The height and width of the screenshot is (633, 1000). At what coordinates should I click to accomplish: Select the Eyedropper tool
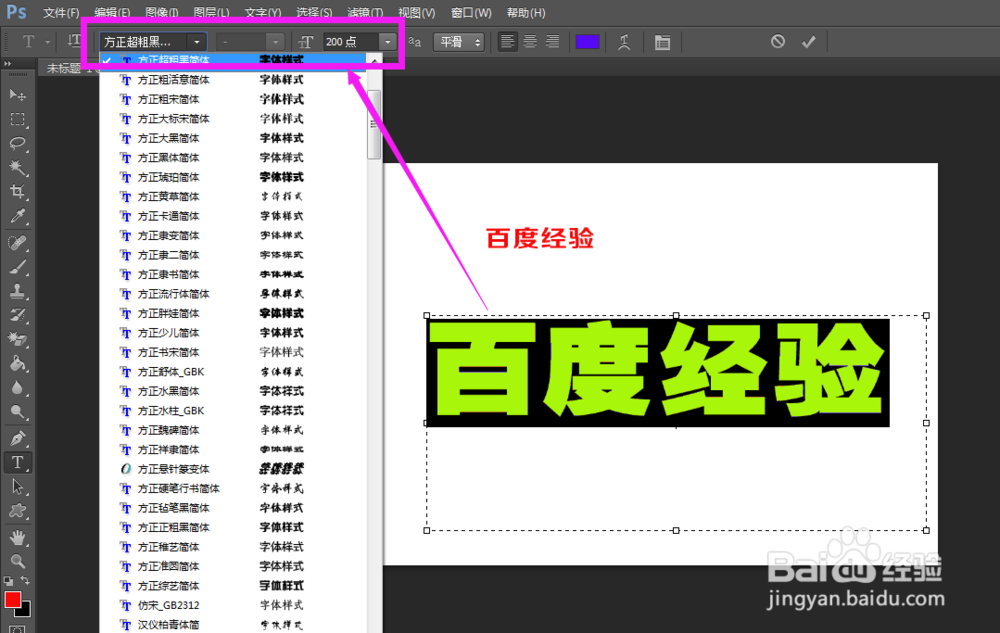click(x=16, y=216)
